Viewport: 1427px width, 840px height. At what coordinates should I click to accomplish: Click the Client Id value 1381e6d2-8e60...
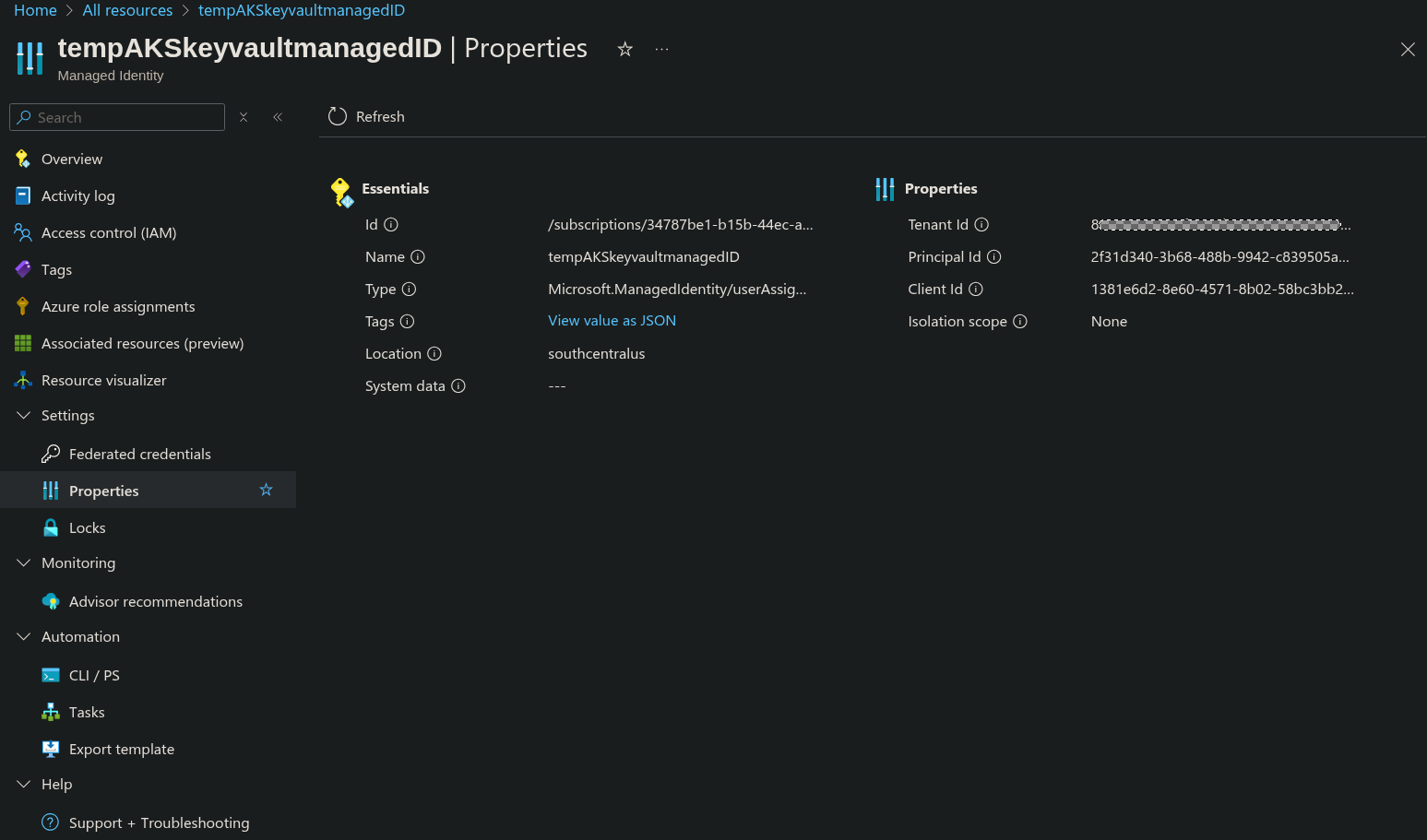point(1222,289)
